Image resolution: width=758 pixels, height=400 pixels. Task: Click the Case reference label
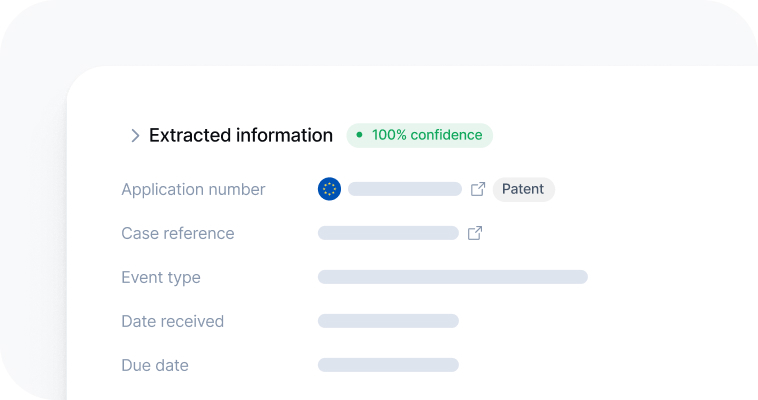[x=177, y=233]
